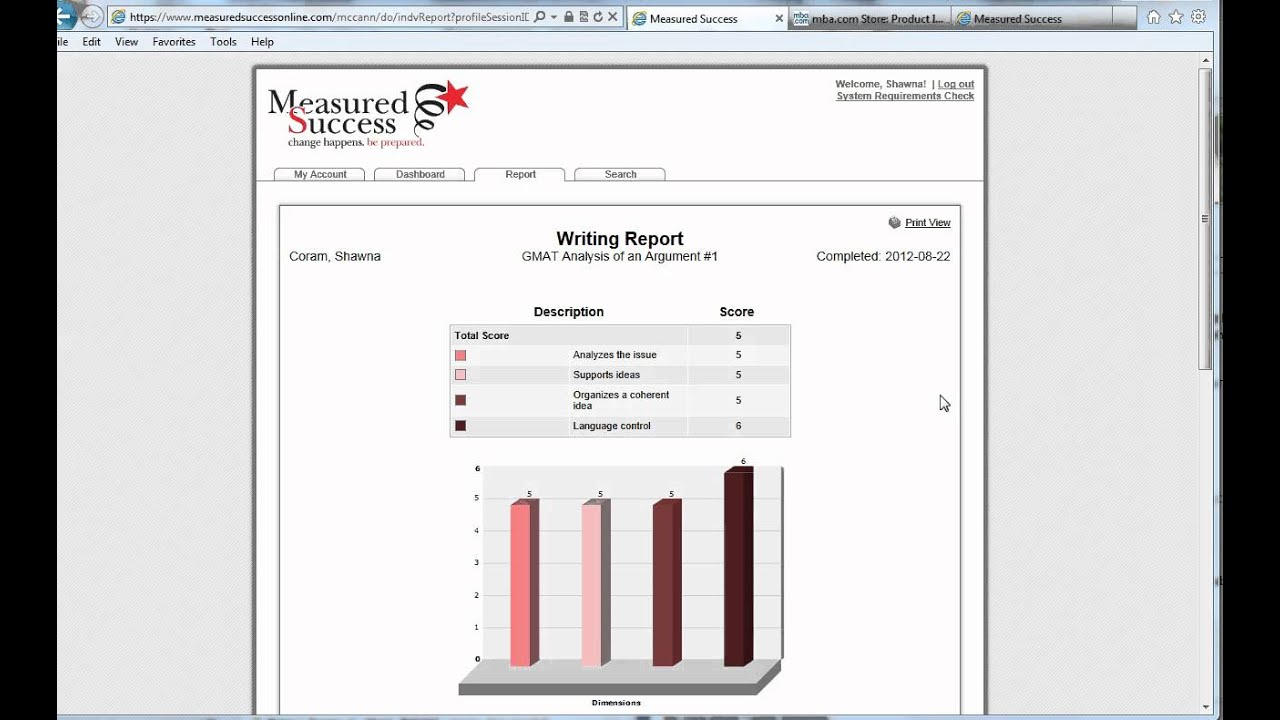Go to the Search tab
Viewport: 1280px width, 720px height.
pos(620,174)
